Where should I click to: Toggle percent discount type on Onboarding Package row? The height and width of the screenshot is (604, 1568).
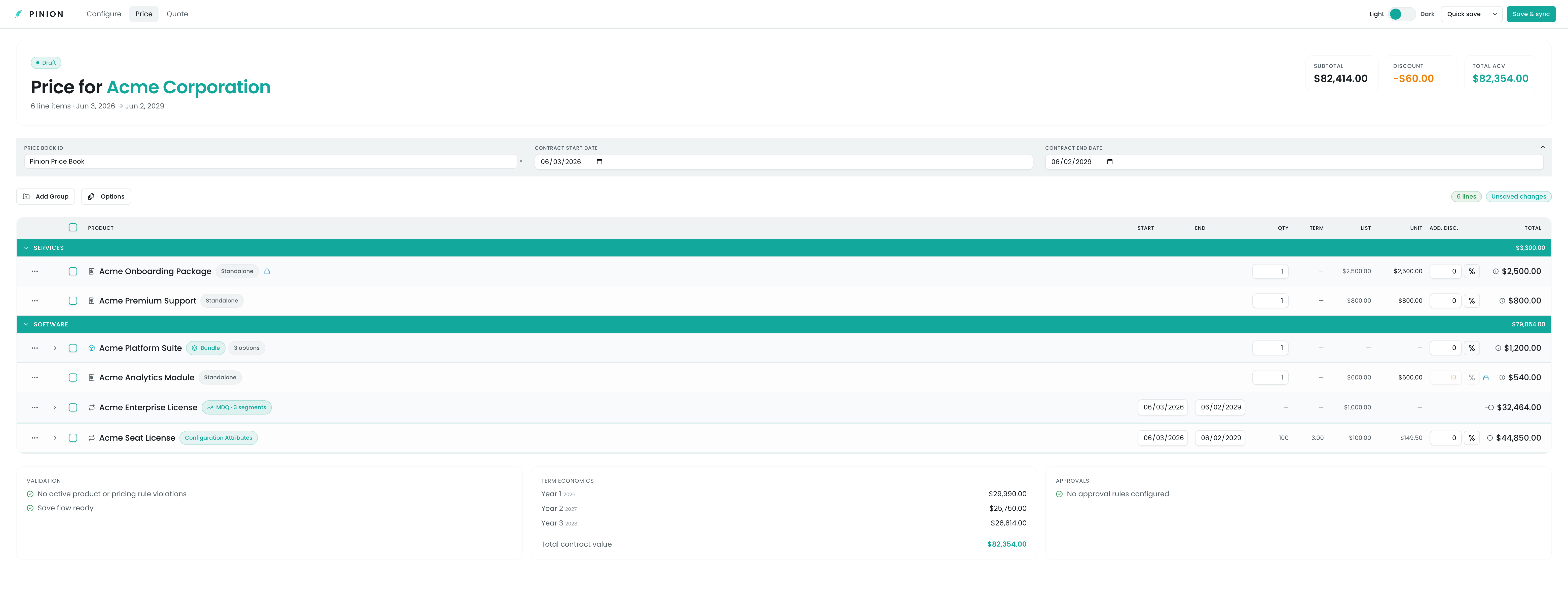tap(1472, 272)
